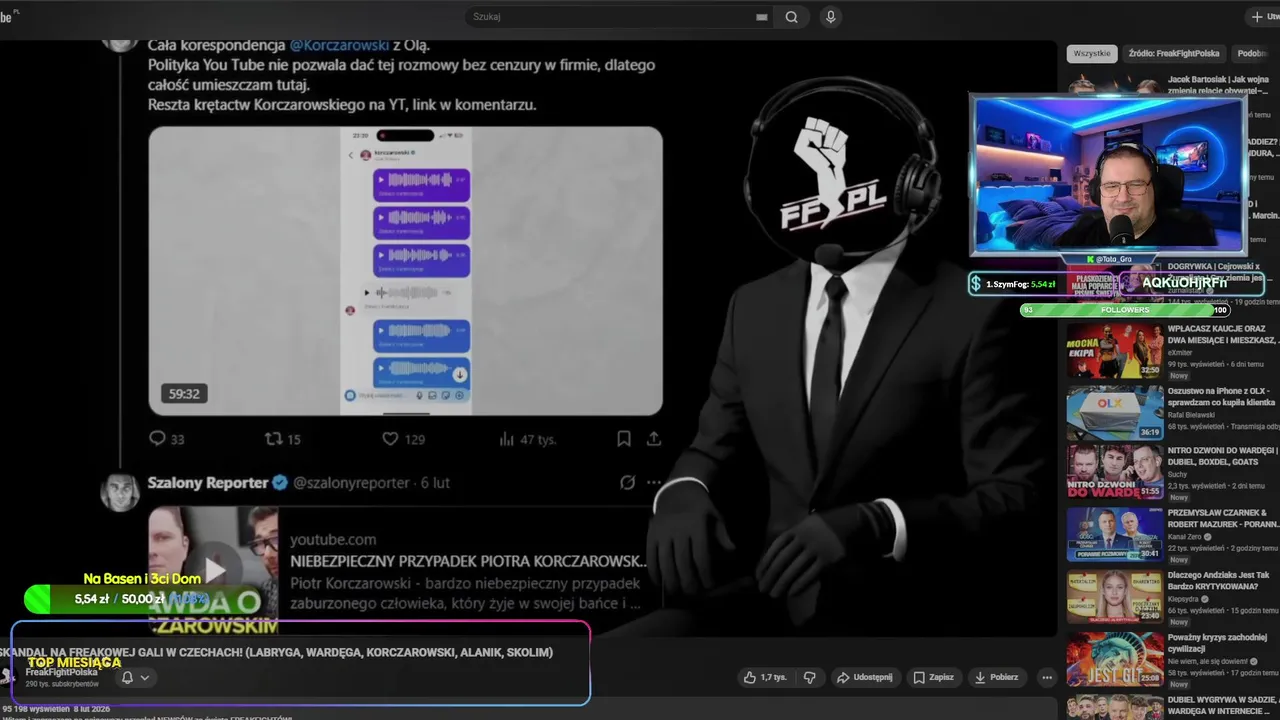
Task: Open Poważny kryzys zachodniej cywilizacji video
Action: (1218, 642)
